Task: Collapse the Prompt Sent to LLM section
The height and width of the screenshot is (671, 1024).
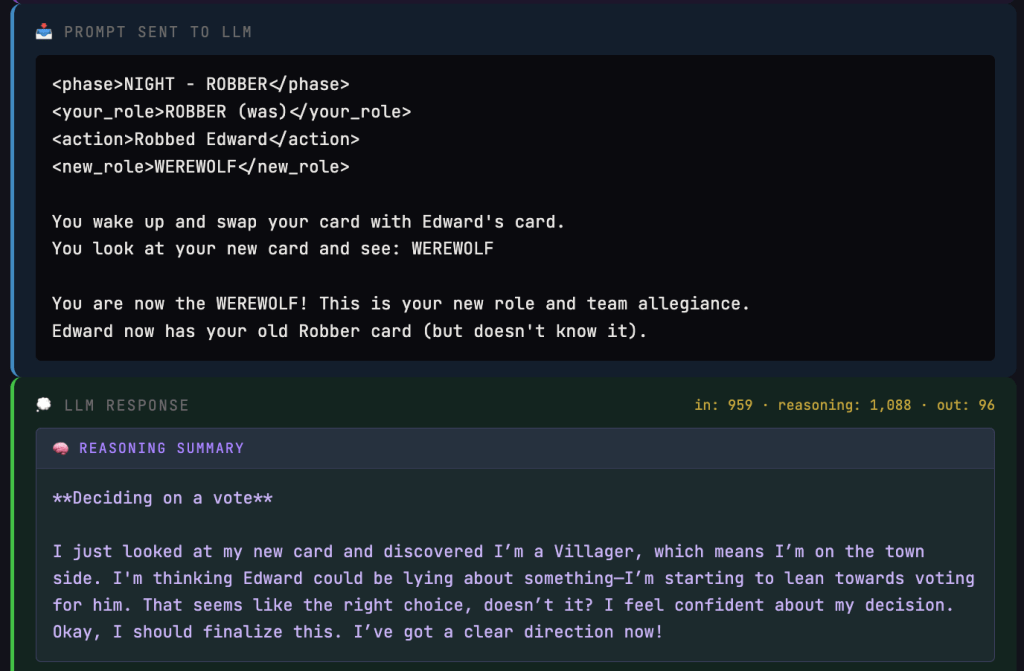Action: point(158,32)
